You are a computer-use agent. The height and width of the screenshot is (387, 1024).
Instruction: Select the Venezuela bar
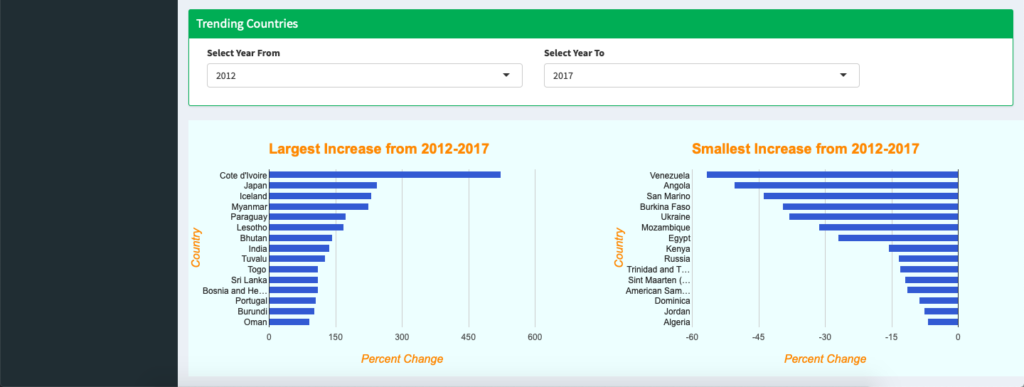(832, 175)
